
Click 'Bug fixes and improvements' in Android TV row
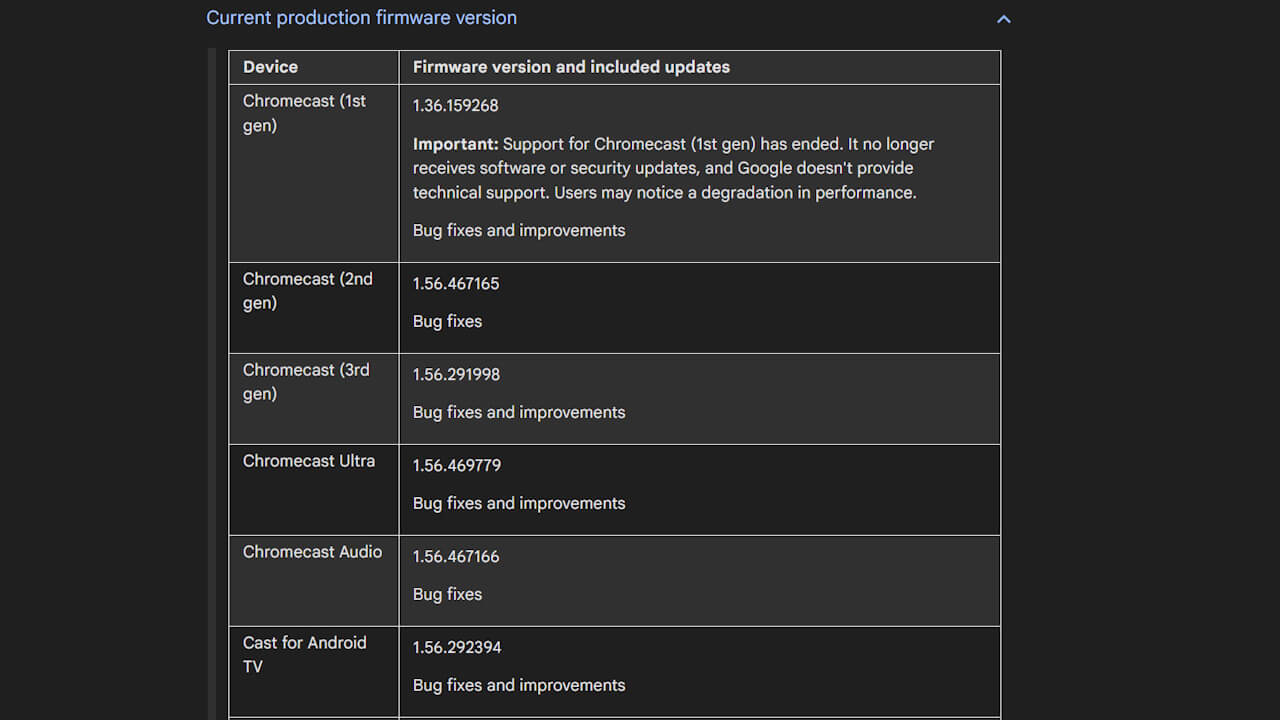(x=519, y=685)
